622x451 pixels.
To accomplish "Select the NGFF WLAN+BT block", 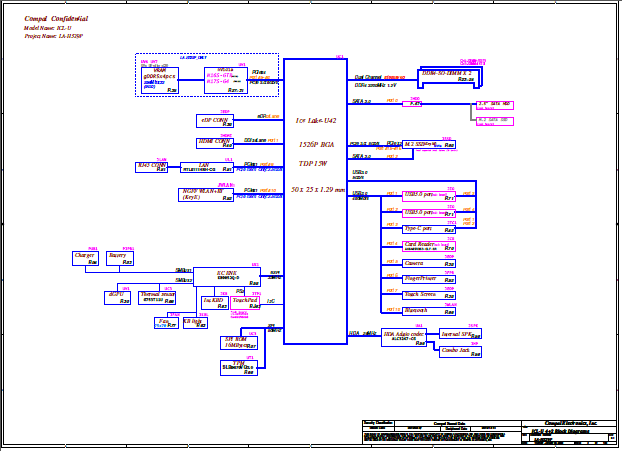I will [207, 193].
